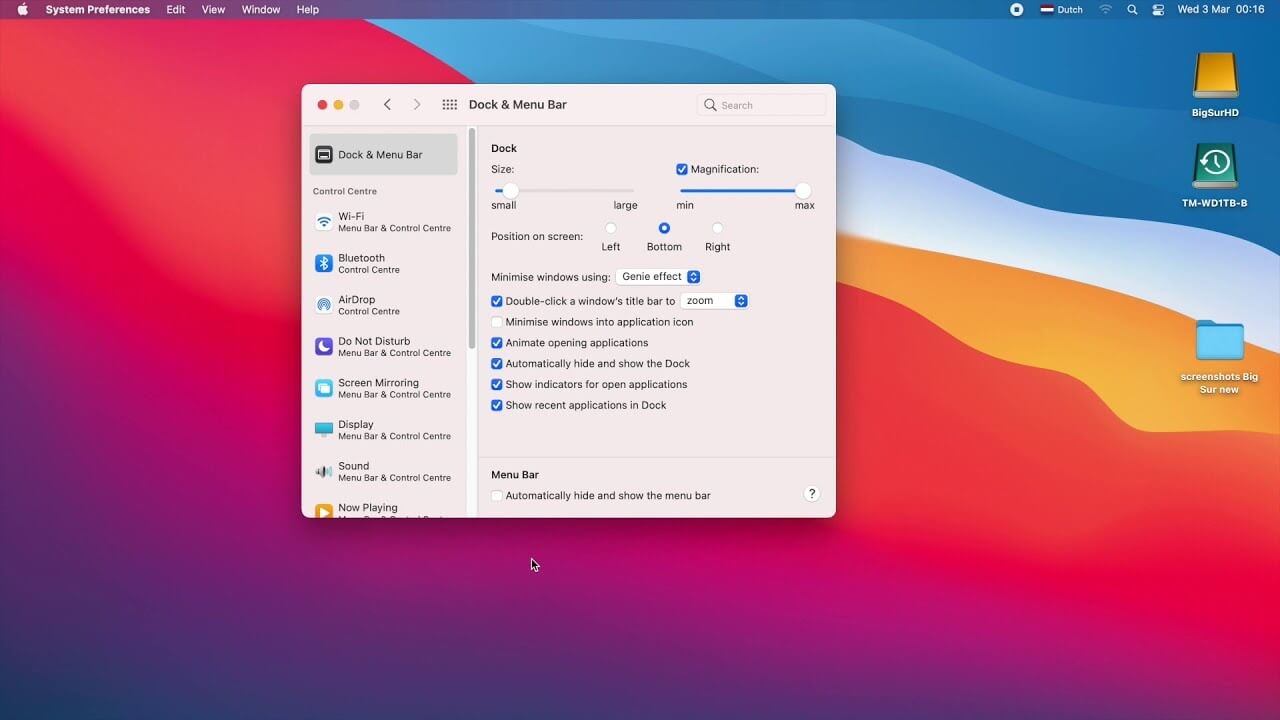Click the date and time in menu bar
Viewport: 1280px width, 720px height.
click(1221, 9)
